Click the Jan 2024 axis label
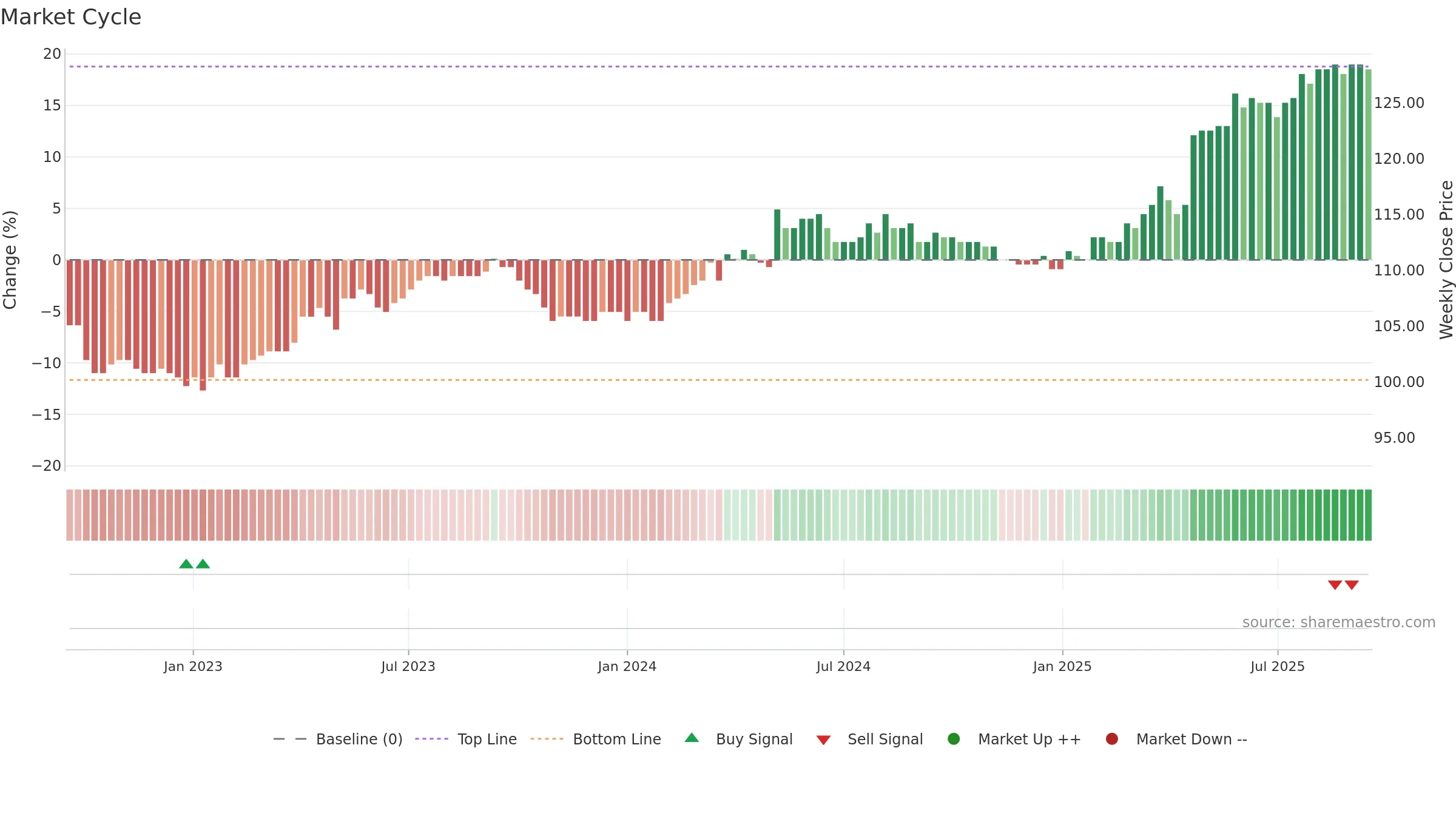The width and height of the screenshot is (1456, 819). 627,667
